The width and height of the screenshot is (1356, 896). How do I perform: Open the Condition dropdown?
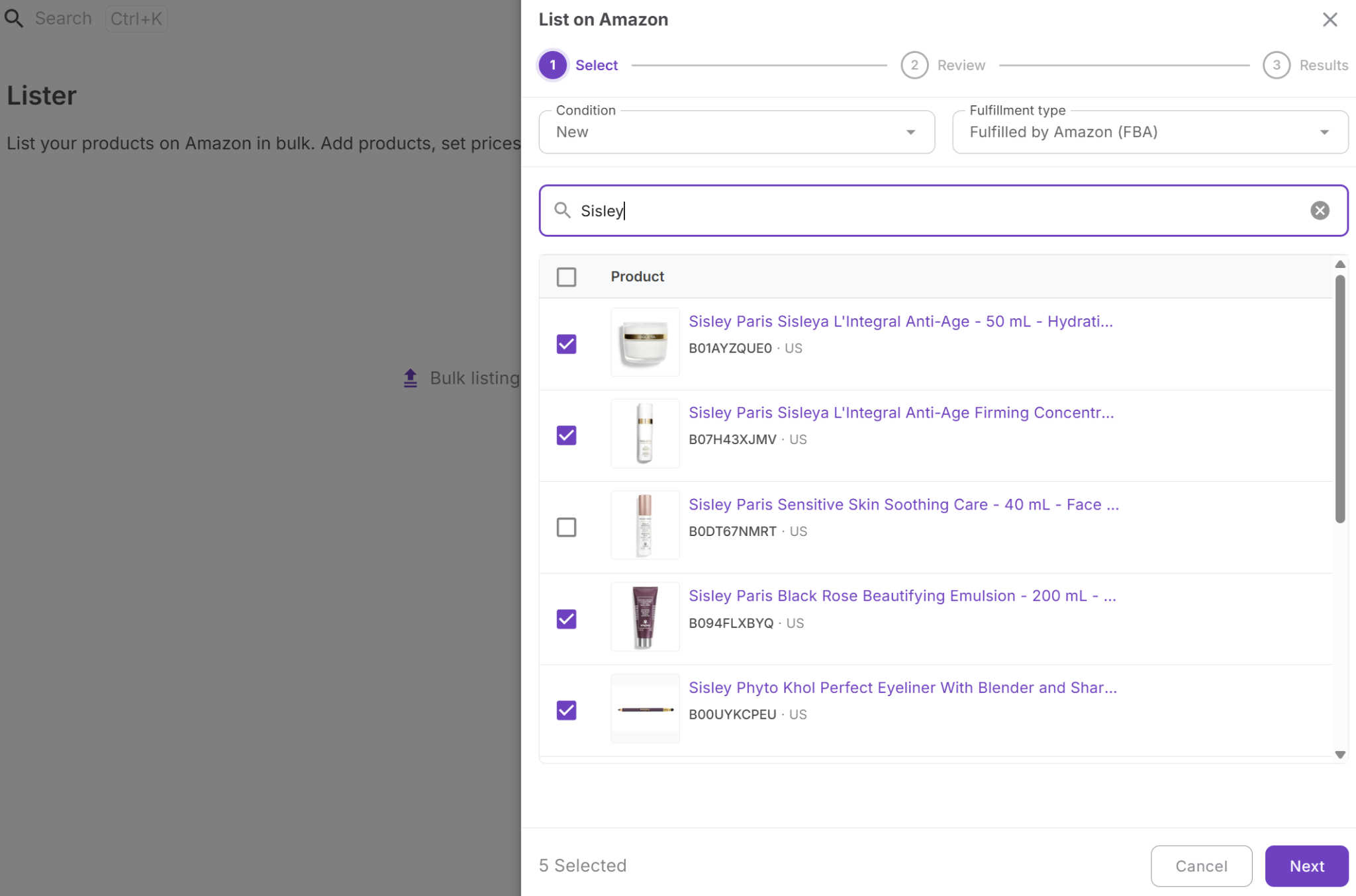(736, 132)
